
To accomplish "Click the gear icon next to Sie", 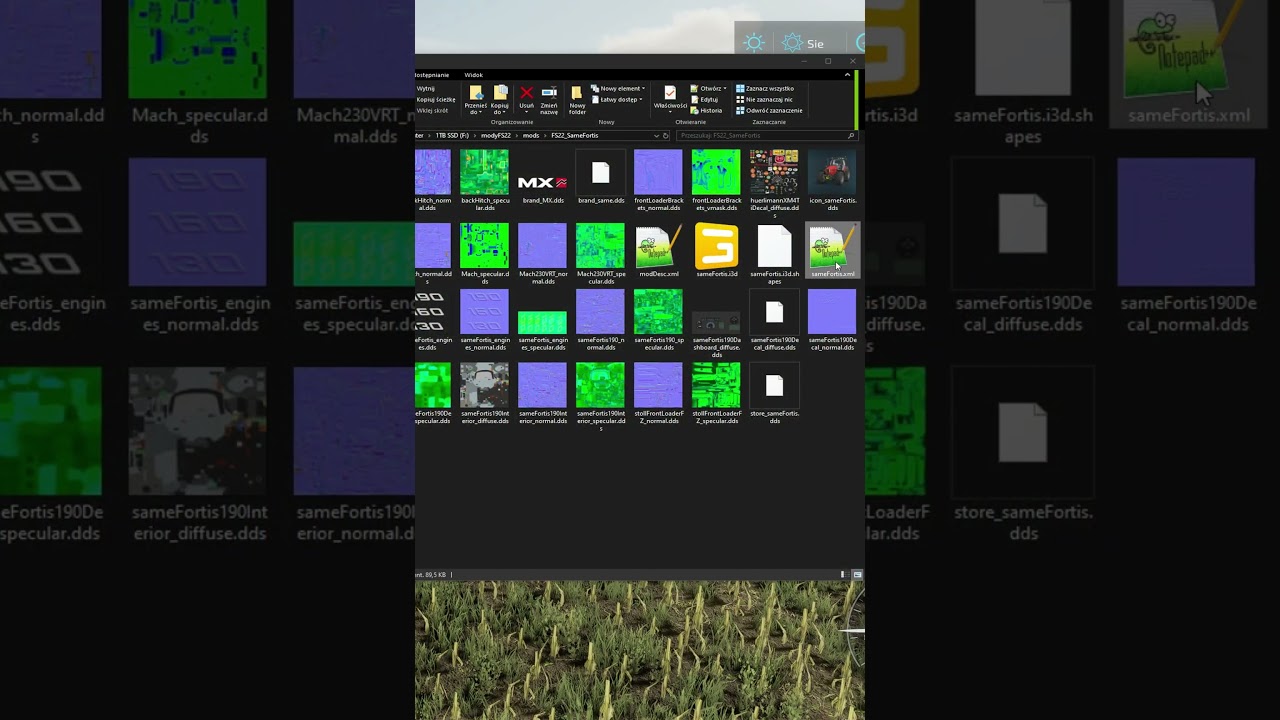I will click(x=792, y=43).
